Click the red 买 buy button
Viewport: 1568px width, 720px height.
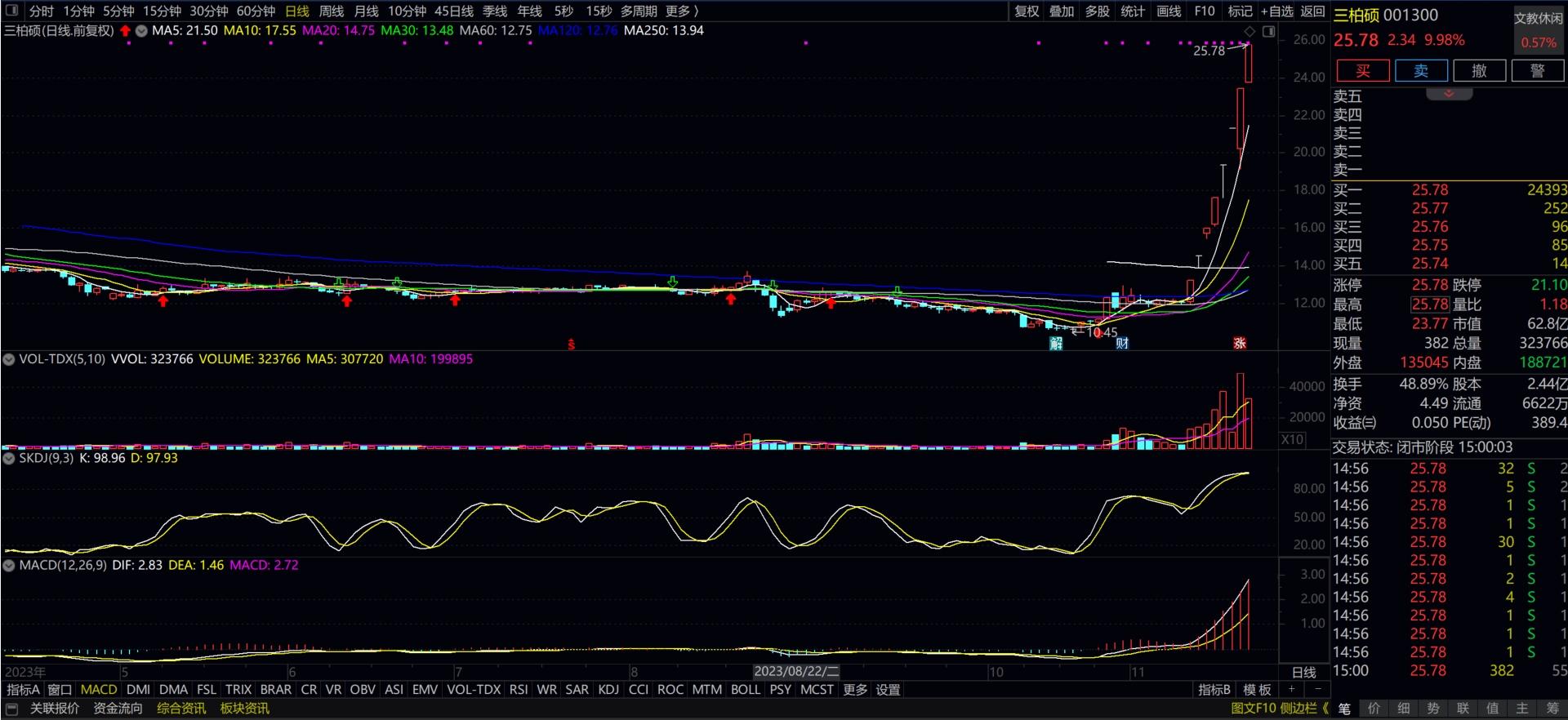(1363, 70)
